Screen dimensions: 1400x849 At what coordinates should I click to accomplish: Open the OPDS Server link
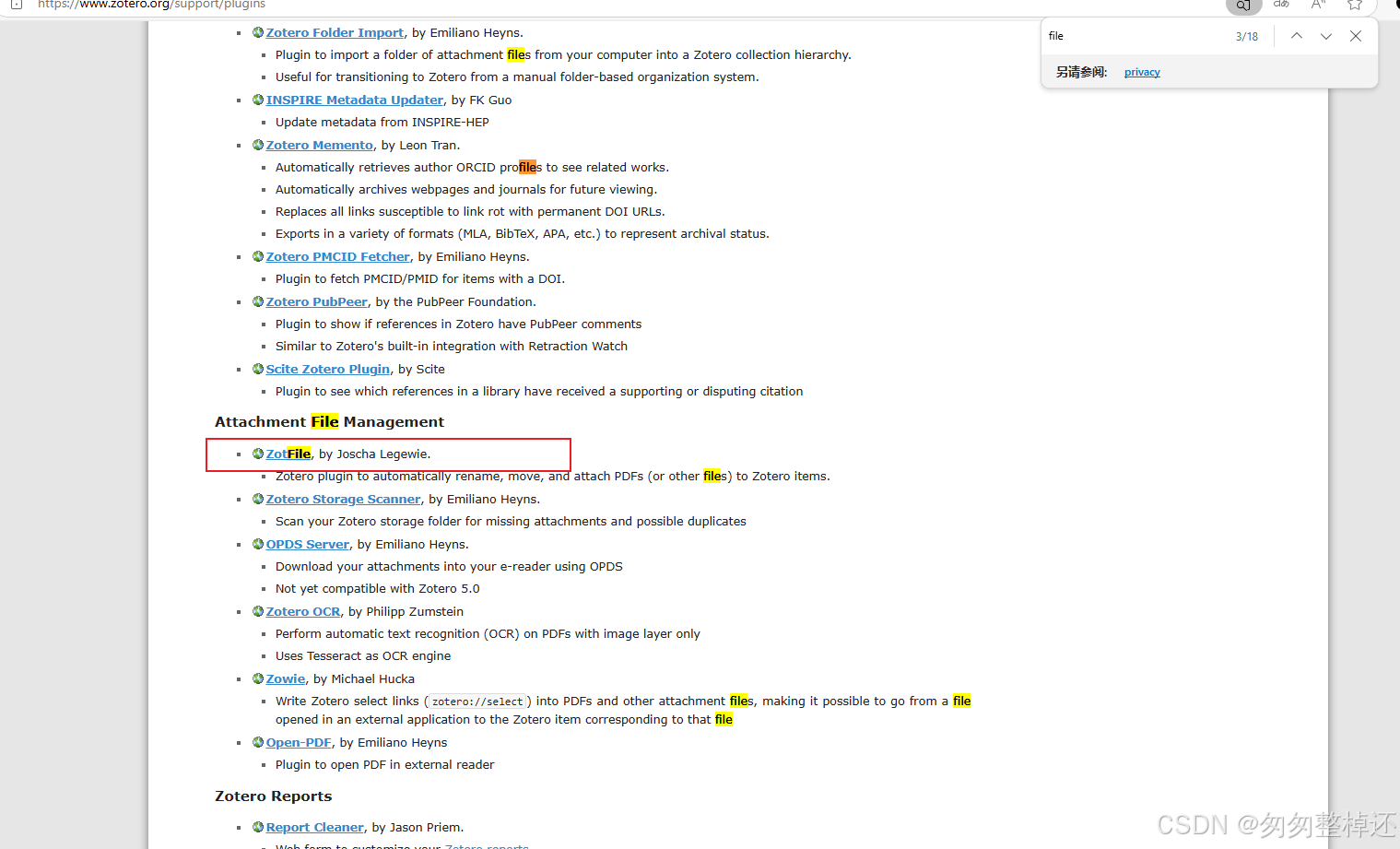(x=308, y=544)
